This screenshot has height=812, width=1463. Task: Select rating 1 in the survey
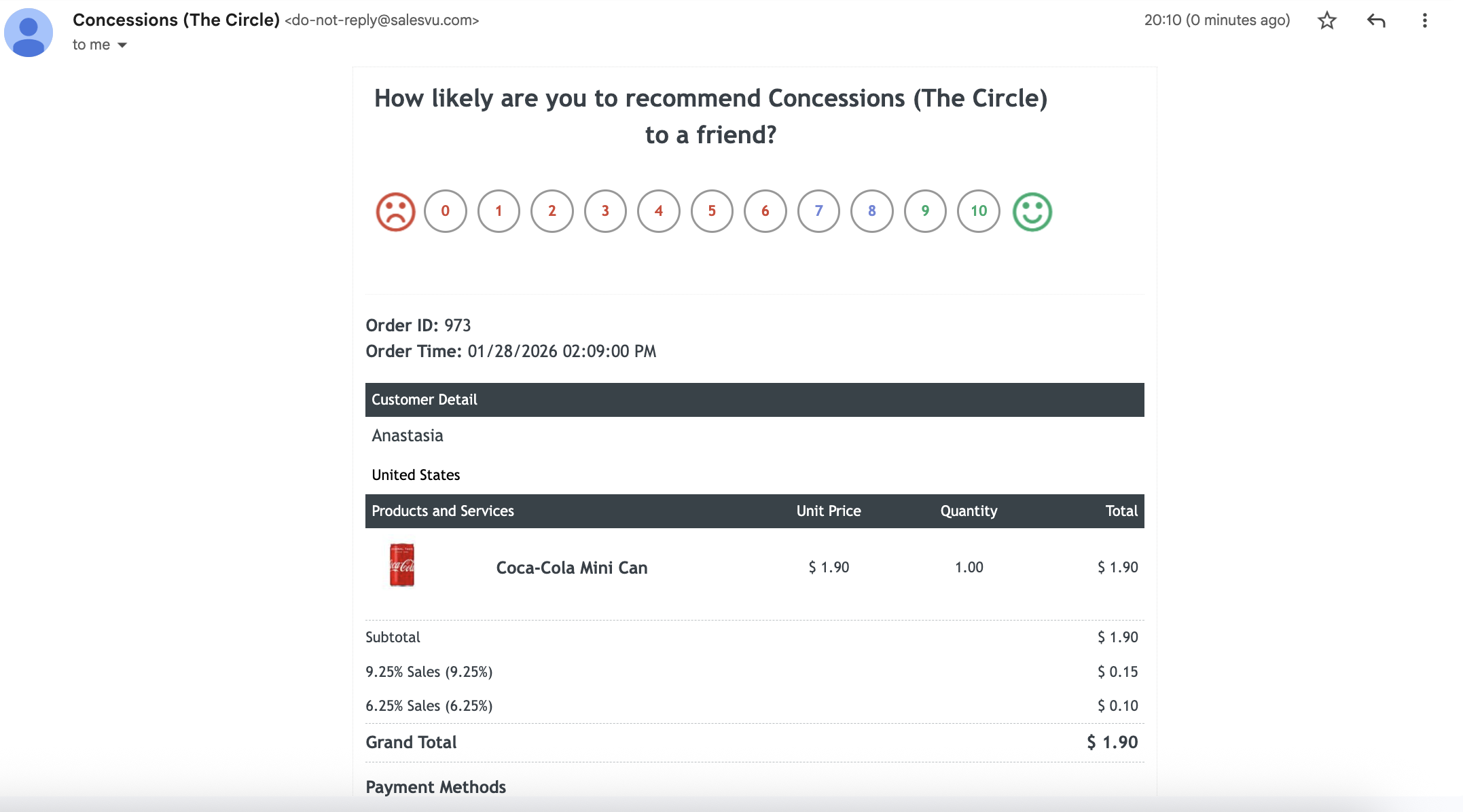[x=499, y=211]
